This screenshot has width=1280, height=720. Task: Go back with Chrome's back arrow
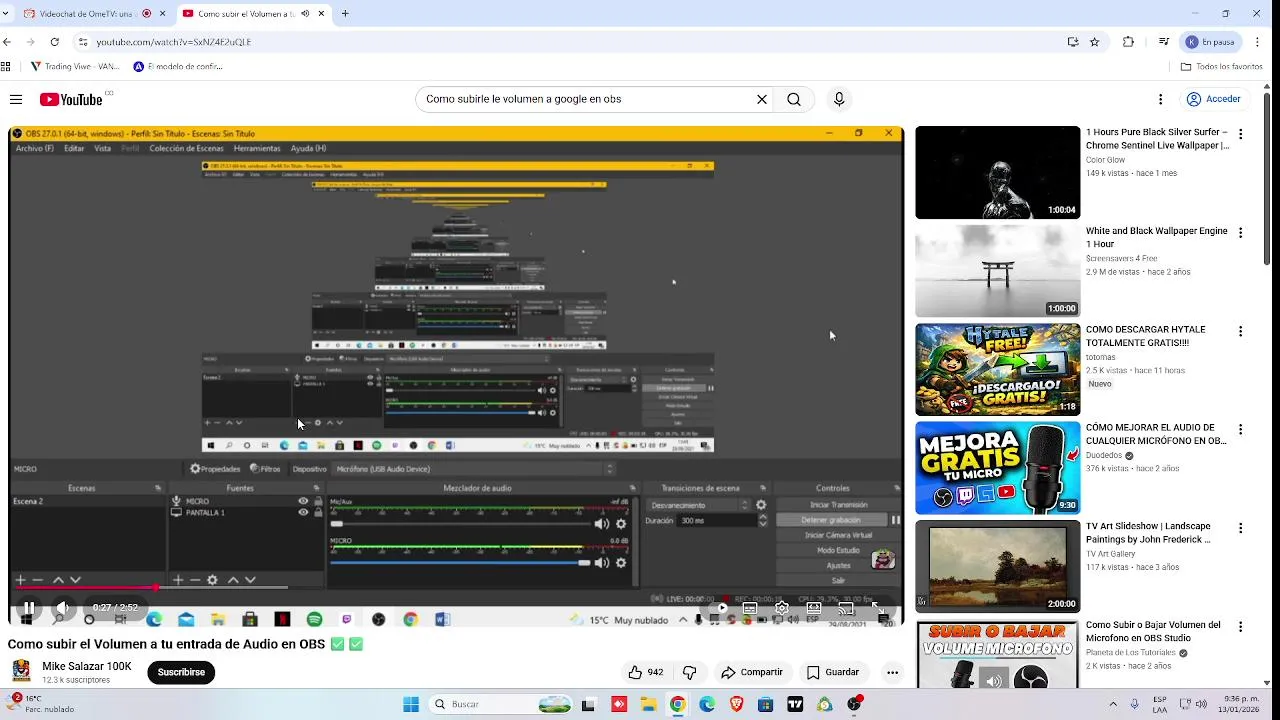(x=7, y=42)
